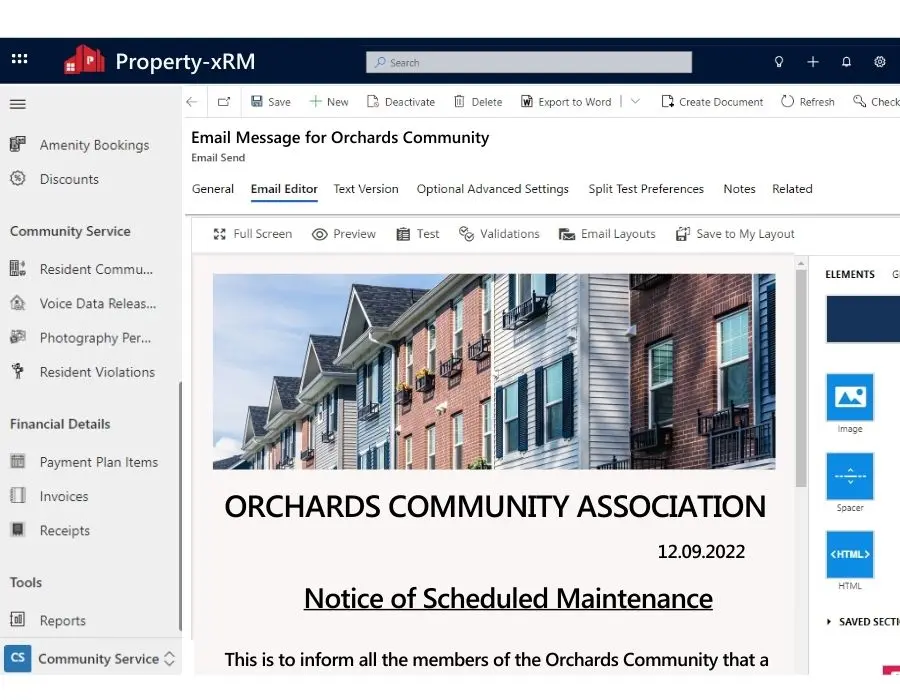Select the Image element tile
This screenshot has width=900, height=700.
pyautogui.click(x=849, y=398)
